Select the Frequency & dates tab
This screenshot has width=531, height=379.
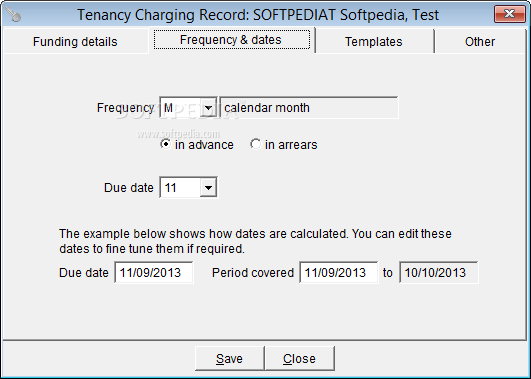click(232, 40)
